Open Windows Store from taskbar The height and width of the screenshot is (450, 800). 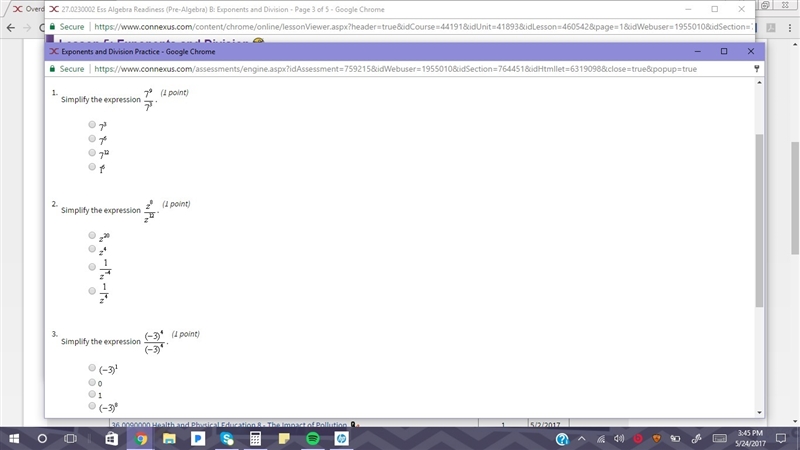(112, 439)
